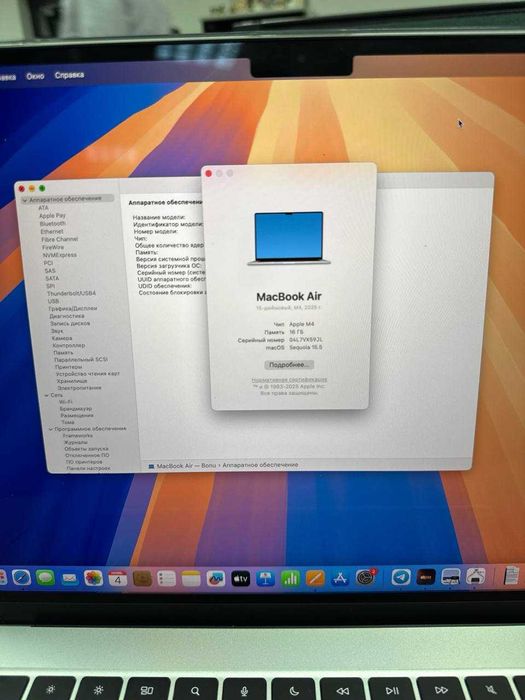Open the orange Pages app

(315, 578)
